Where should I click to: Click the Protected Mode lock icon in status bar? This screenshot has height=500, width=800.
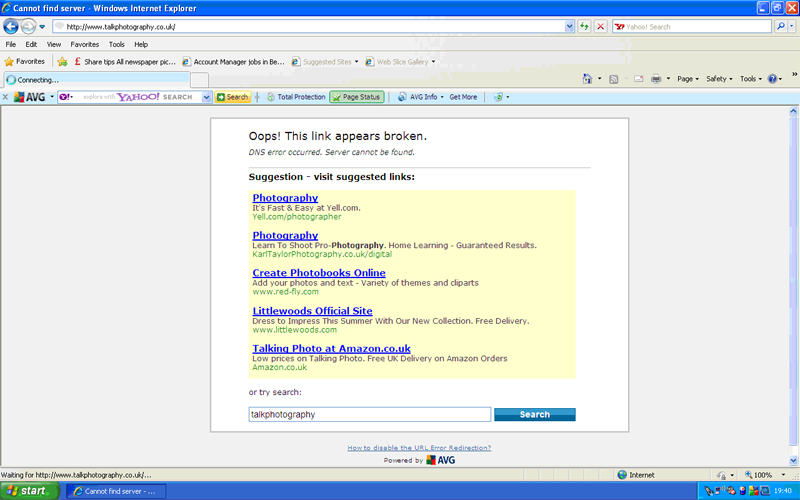click(x=721, y=475)
